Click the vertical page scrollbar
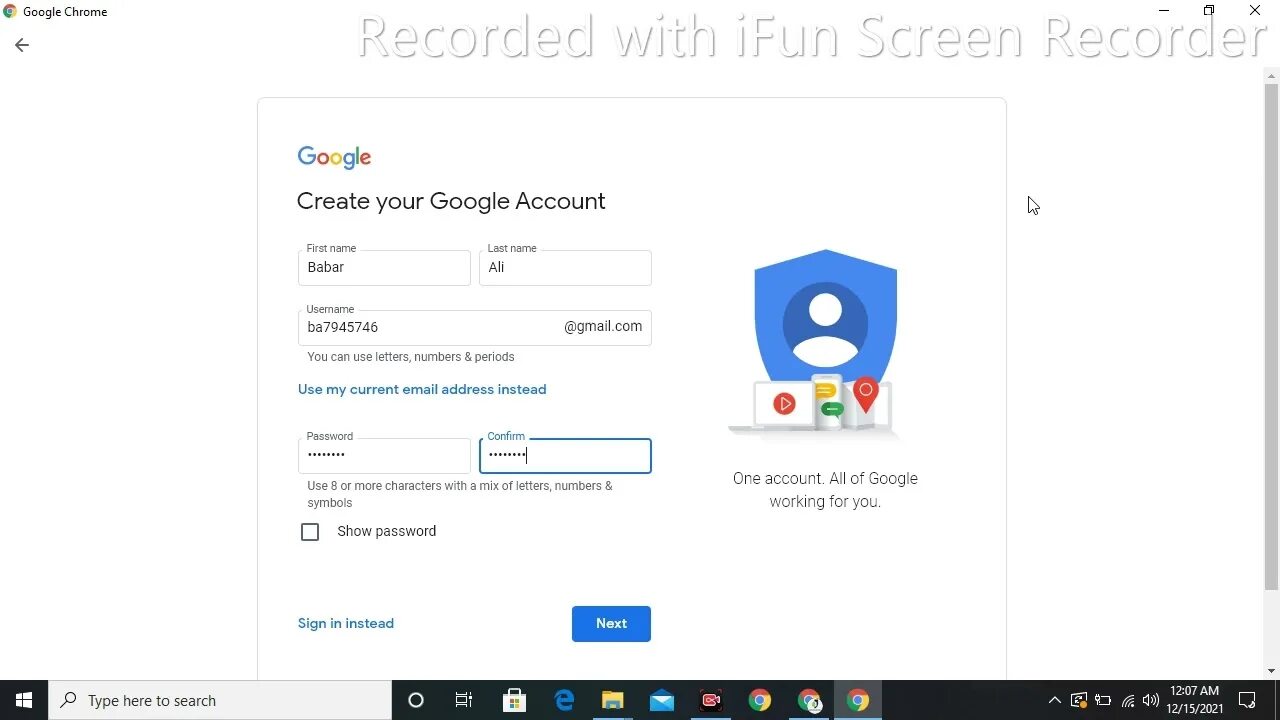This screenshot has width=1280, height=720. 1271,336
